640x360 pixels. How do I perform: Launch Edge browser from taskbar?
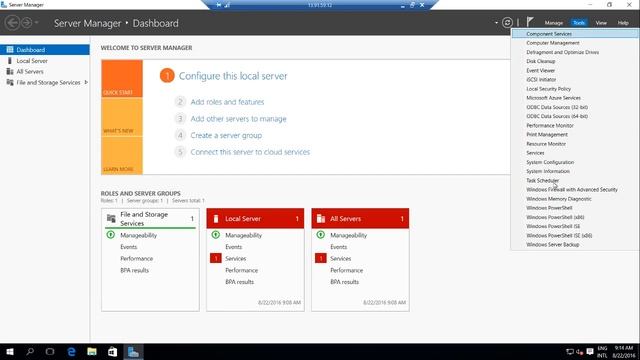(x=71, y=352)
